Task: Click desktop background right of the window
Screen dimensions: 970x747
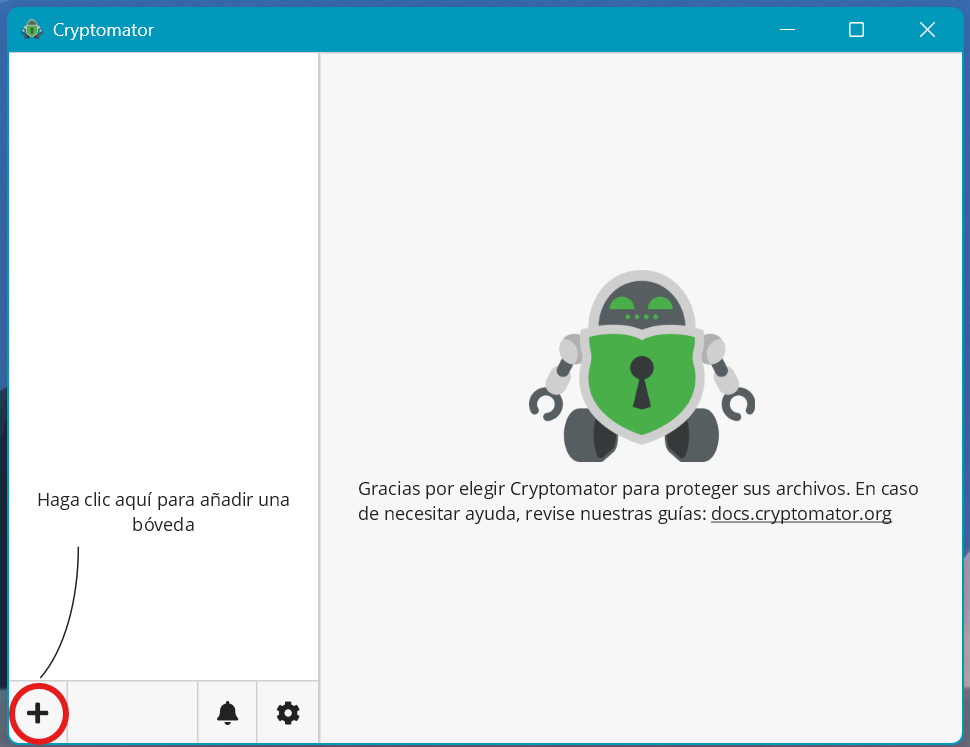Action: tap(966, 400)
